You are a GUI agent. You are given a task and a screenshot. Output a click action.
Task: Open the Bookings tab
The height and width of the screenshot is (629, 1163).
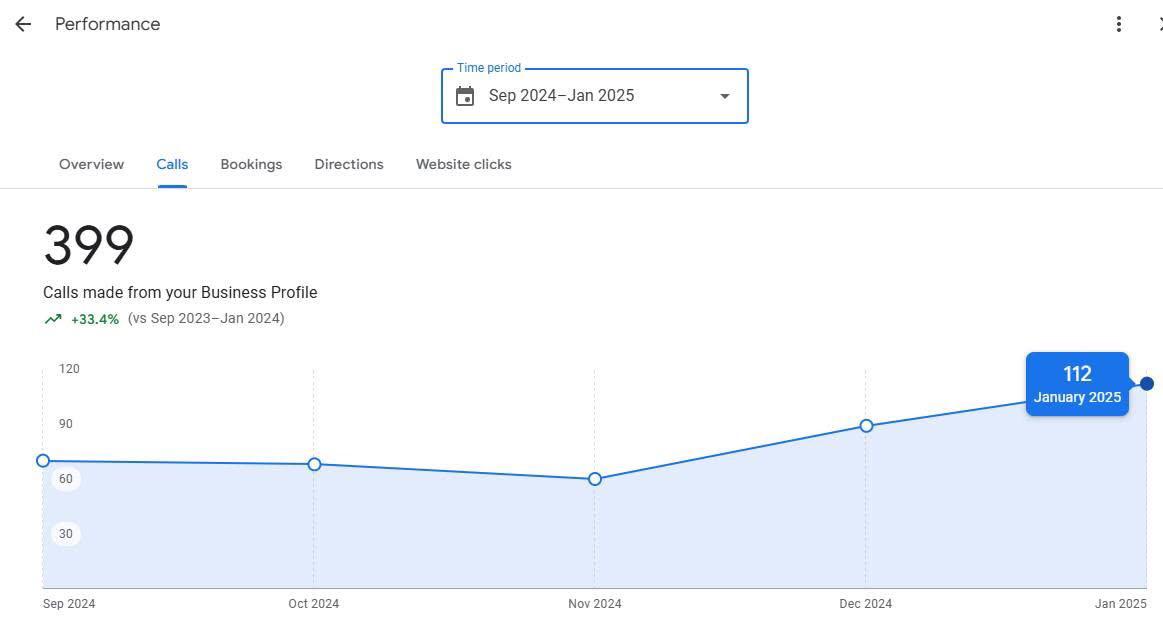point(251,164)
